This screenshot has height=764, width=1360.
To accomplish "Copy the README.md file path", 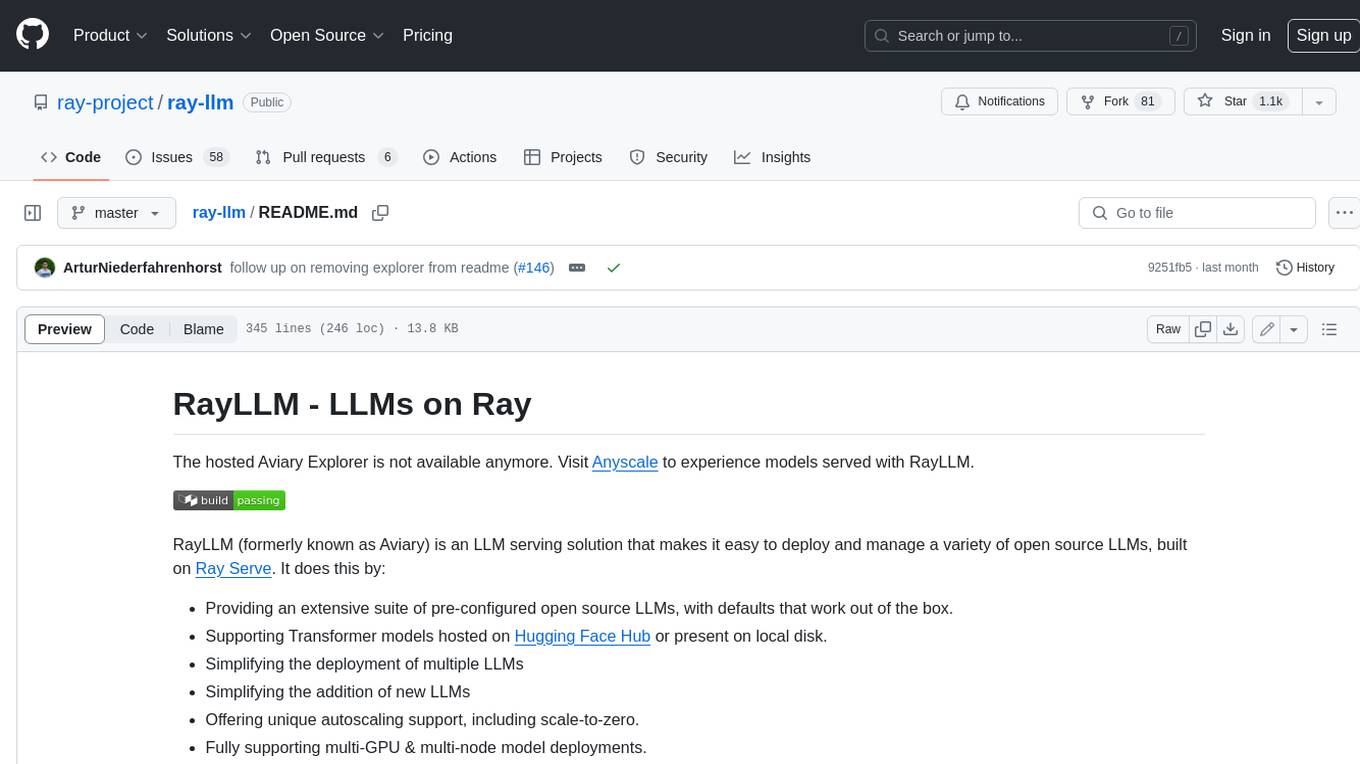I will [380, 213].
